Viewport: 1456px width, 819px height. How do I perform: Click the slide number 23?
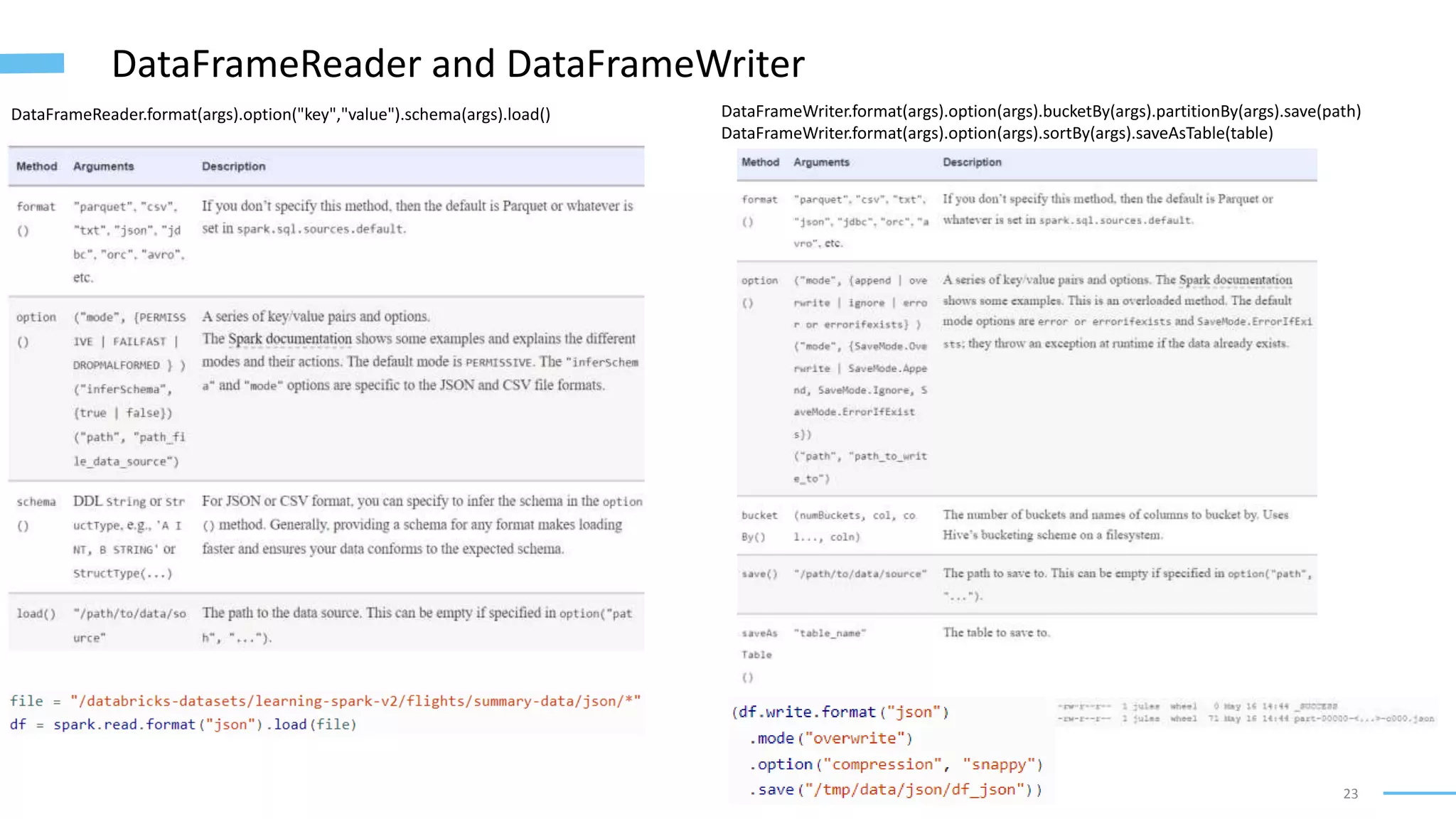1350,793
